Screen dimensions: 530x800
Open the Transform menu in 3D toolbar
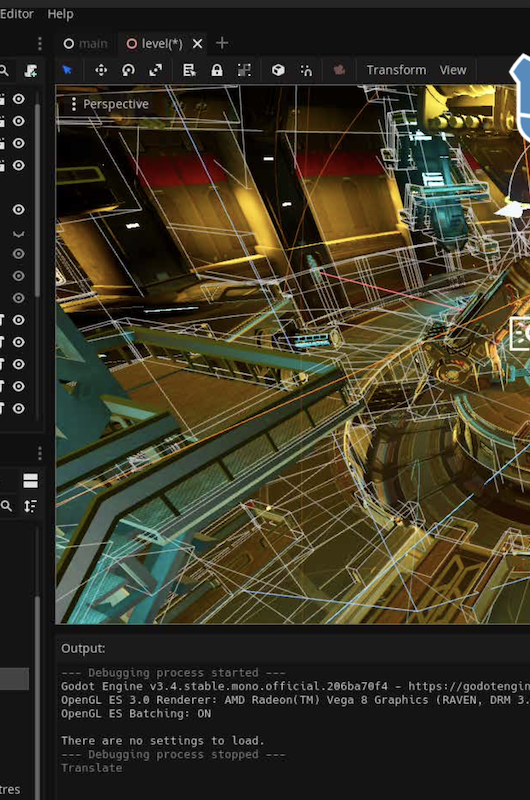[396, 70]
